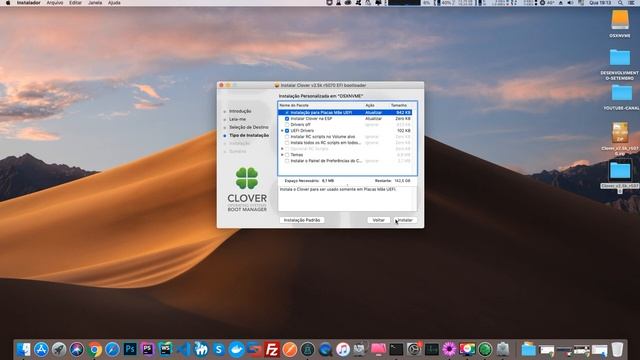Enable Instala todos os RC scripts em todos

coord(287,143)
